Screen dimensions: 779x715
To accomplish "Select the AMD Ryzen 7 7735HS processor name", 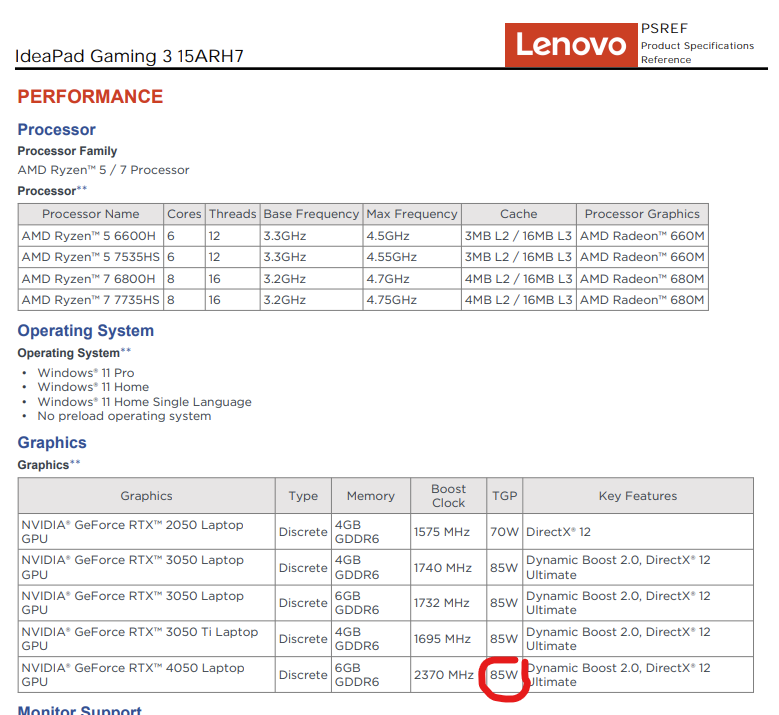I will [90, 300].
